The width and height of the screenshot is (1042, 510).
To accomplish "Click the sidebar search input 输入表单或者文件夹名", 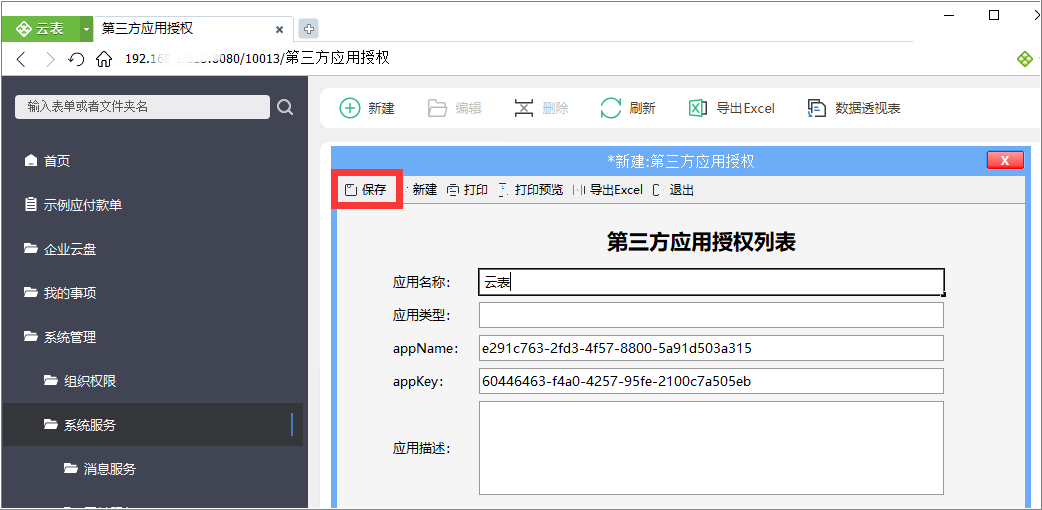I will tap(142, 107).
